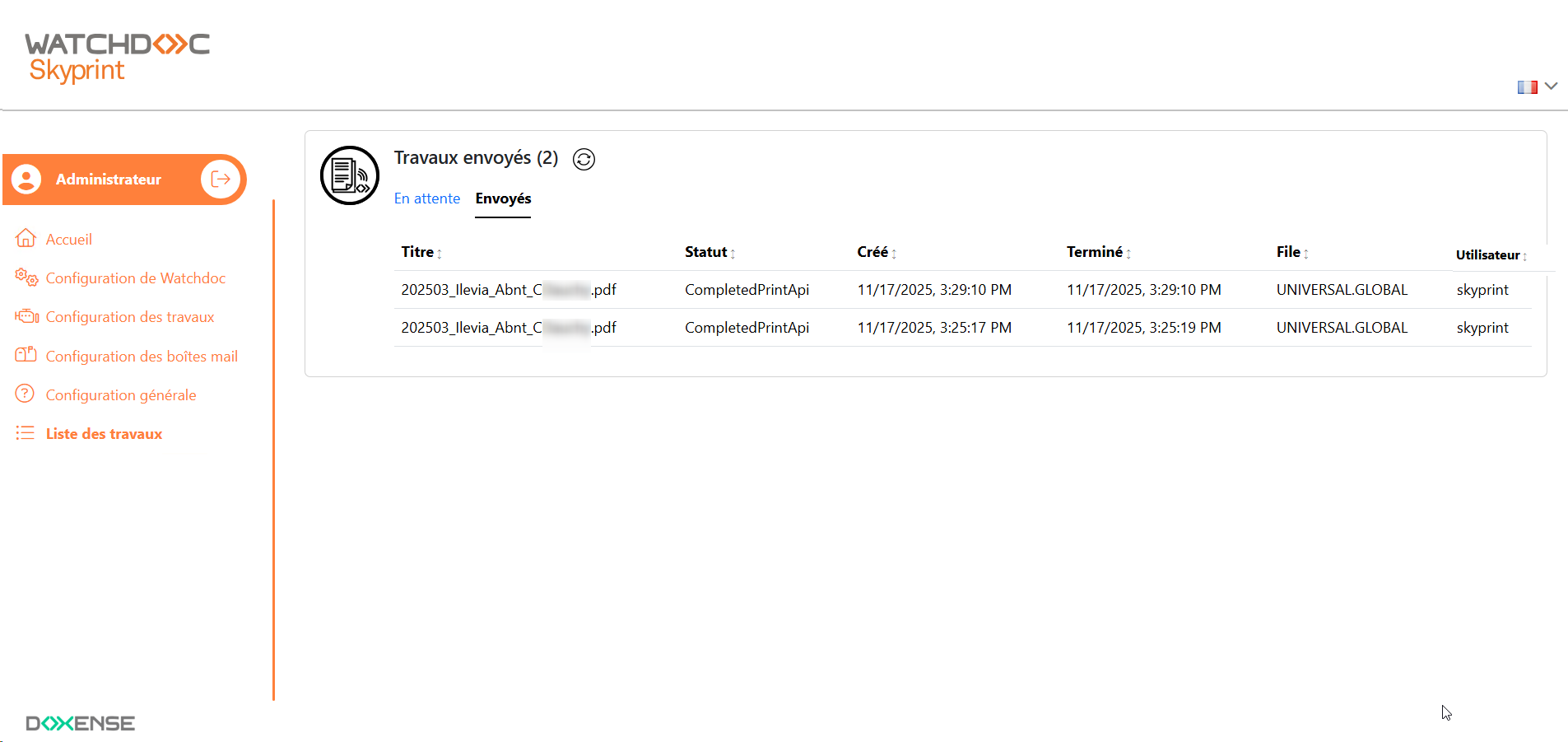Click the Accueil house icon
The height and width of the screenshot is (742, 1568).
[26, 239]
